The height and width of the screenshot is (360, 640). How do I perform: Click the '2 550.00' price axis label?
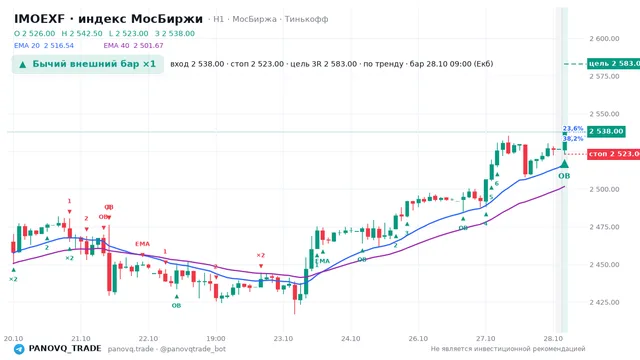click(604, 114)
